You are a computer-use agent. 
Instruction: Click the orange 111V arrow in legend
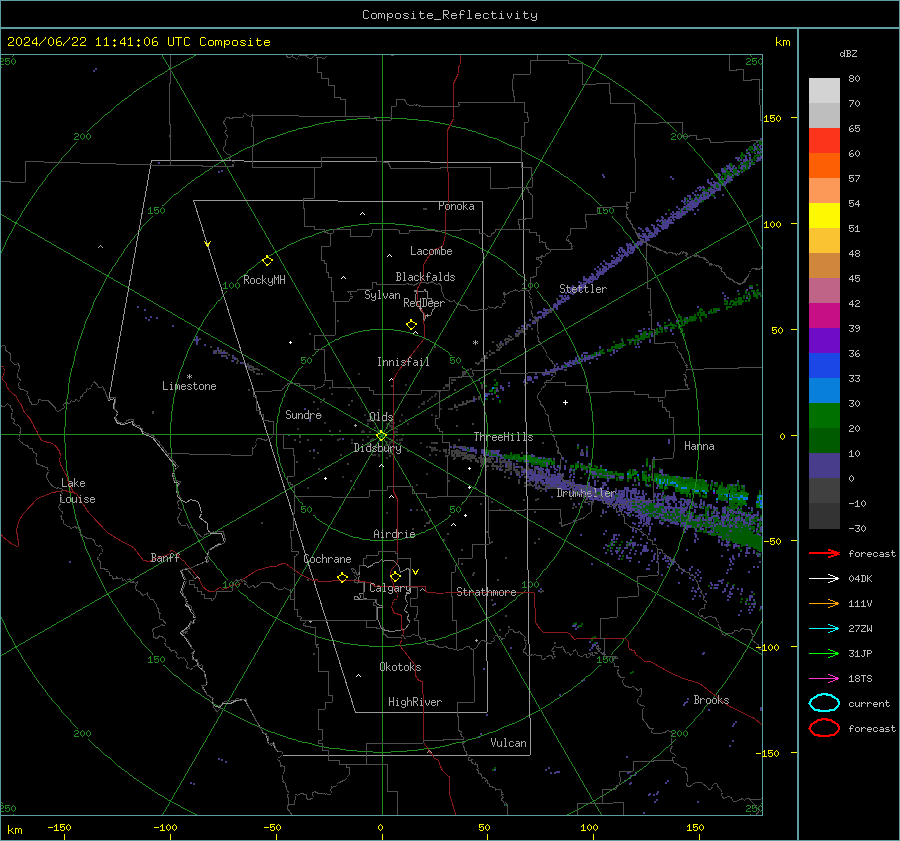point(824,603)
